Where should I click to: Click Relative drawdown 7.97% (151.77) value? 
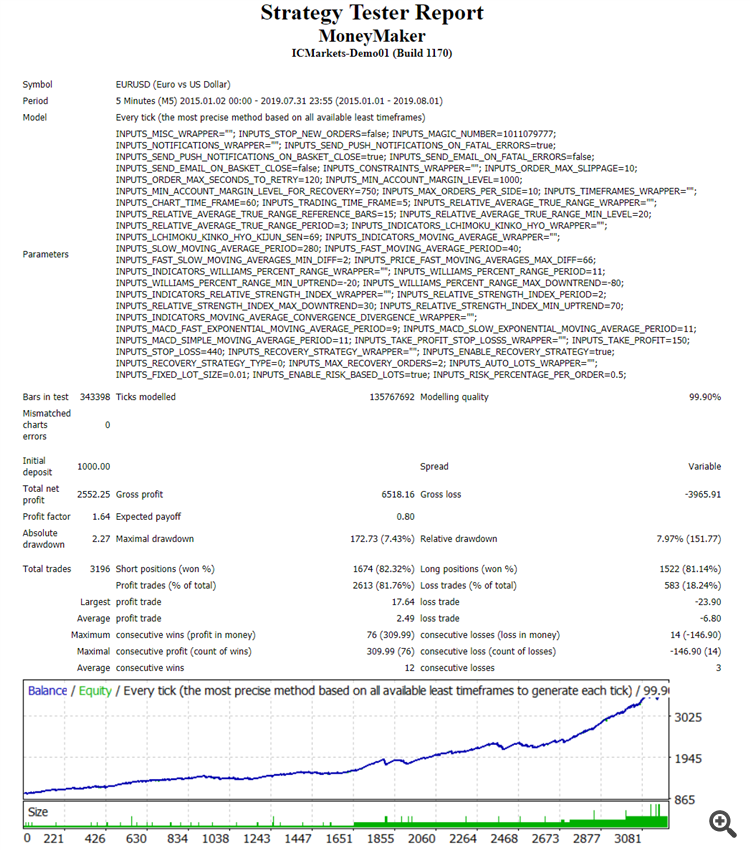tap(689, 539)
